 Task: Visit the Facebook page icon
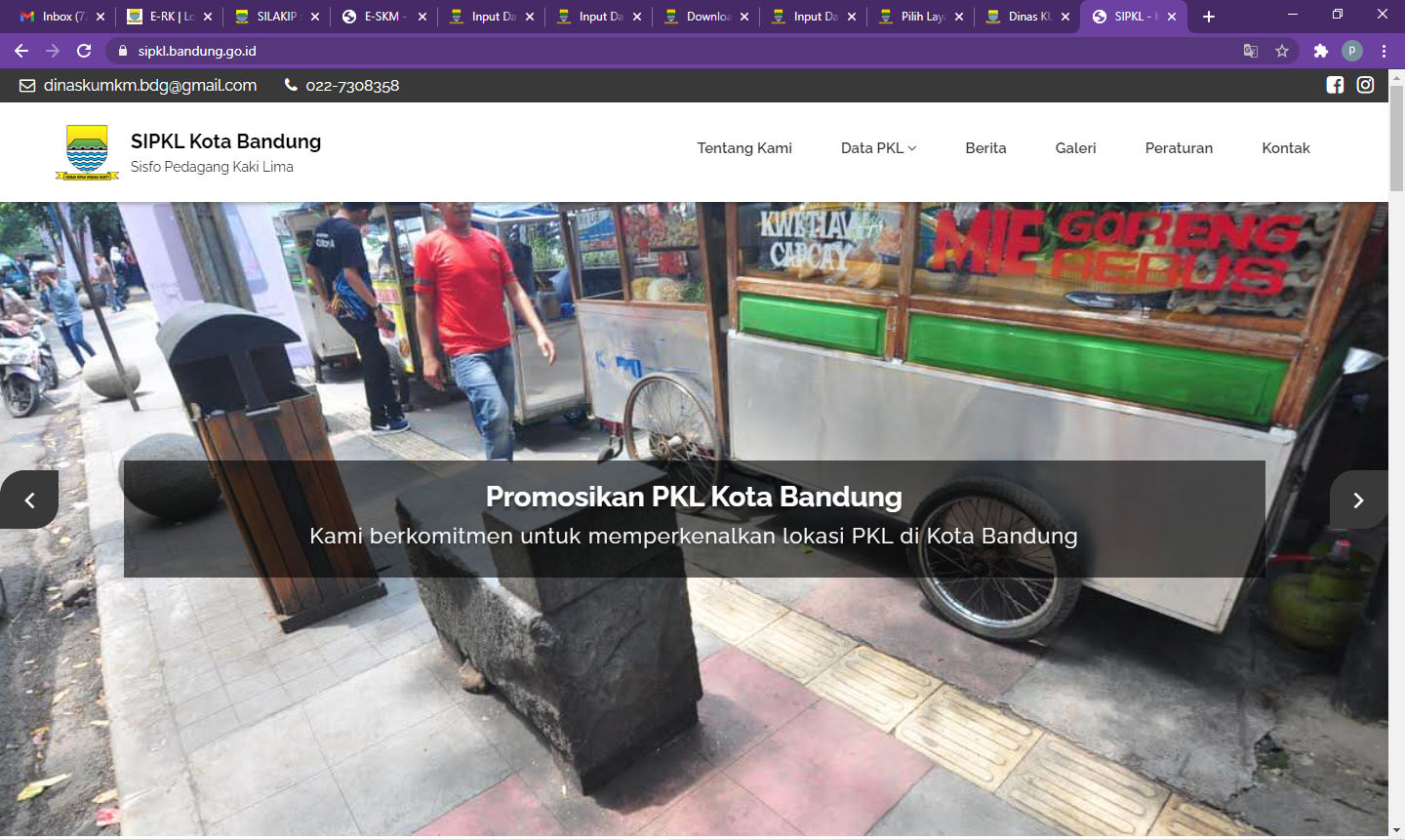click(1335, 85)
